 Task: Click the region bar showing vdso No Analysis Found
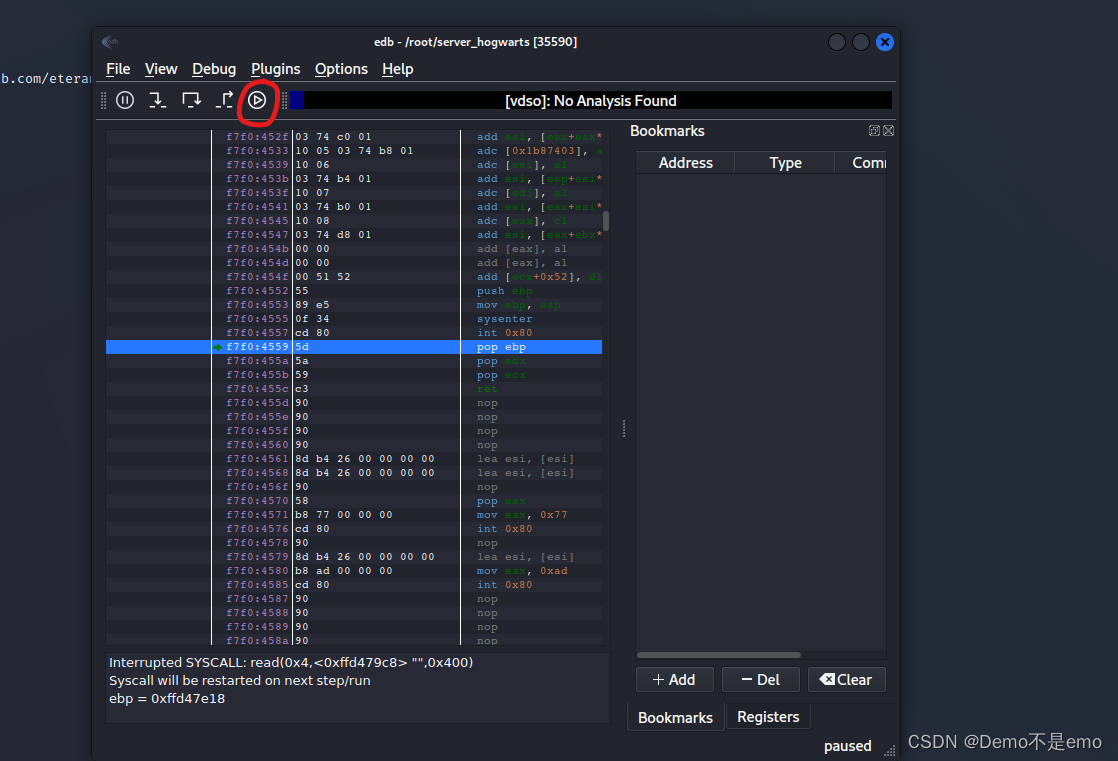(x=590, y=101)
